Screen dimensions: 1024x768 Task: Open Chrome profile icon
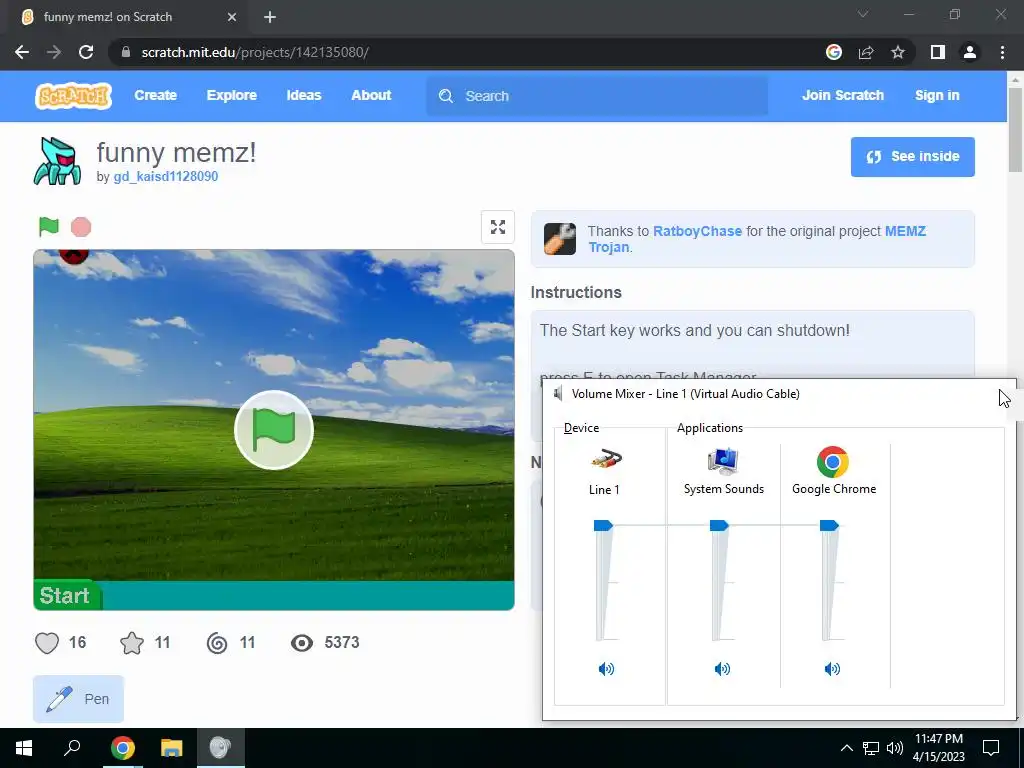(x=970, y=52)
